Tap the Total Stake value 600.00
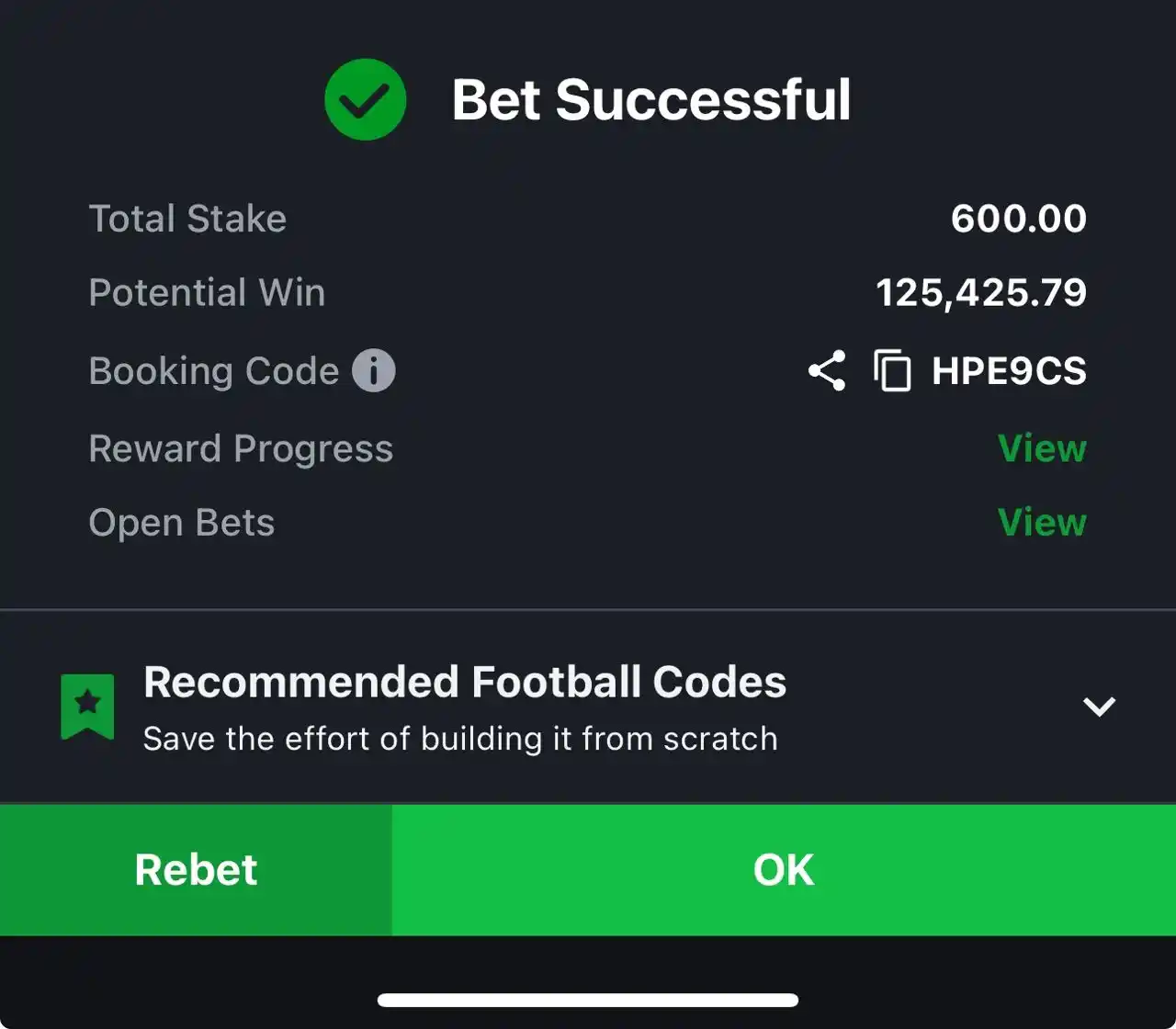The width and height of the screenshot is (1176, 1029). [1019, 219]
